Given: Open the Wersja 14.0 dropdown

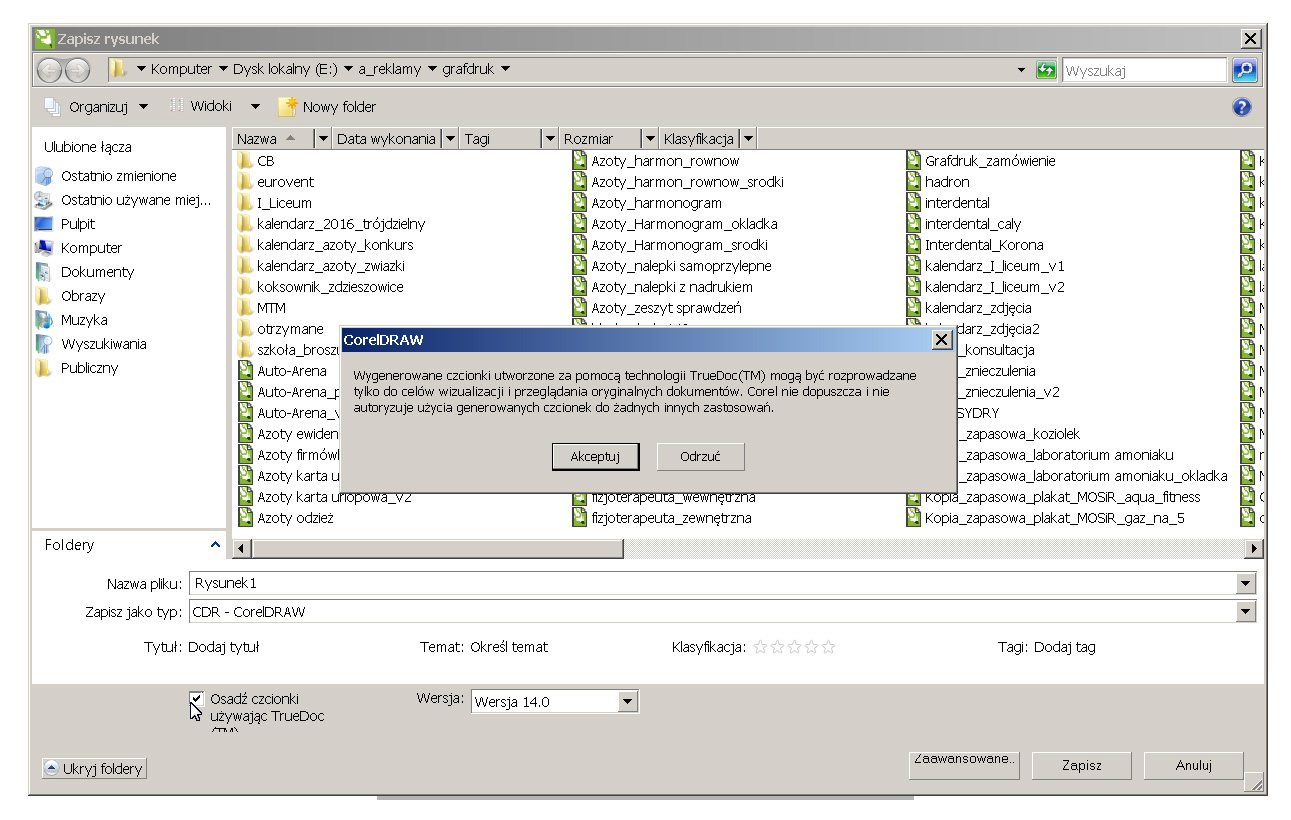Looking at the screenshot, I should (x=627, y=702).
